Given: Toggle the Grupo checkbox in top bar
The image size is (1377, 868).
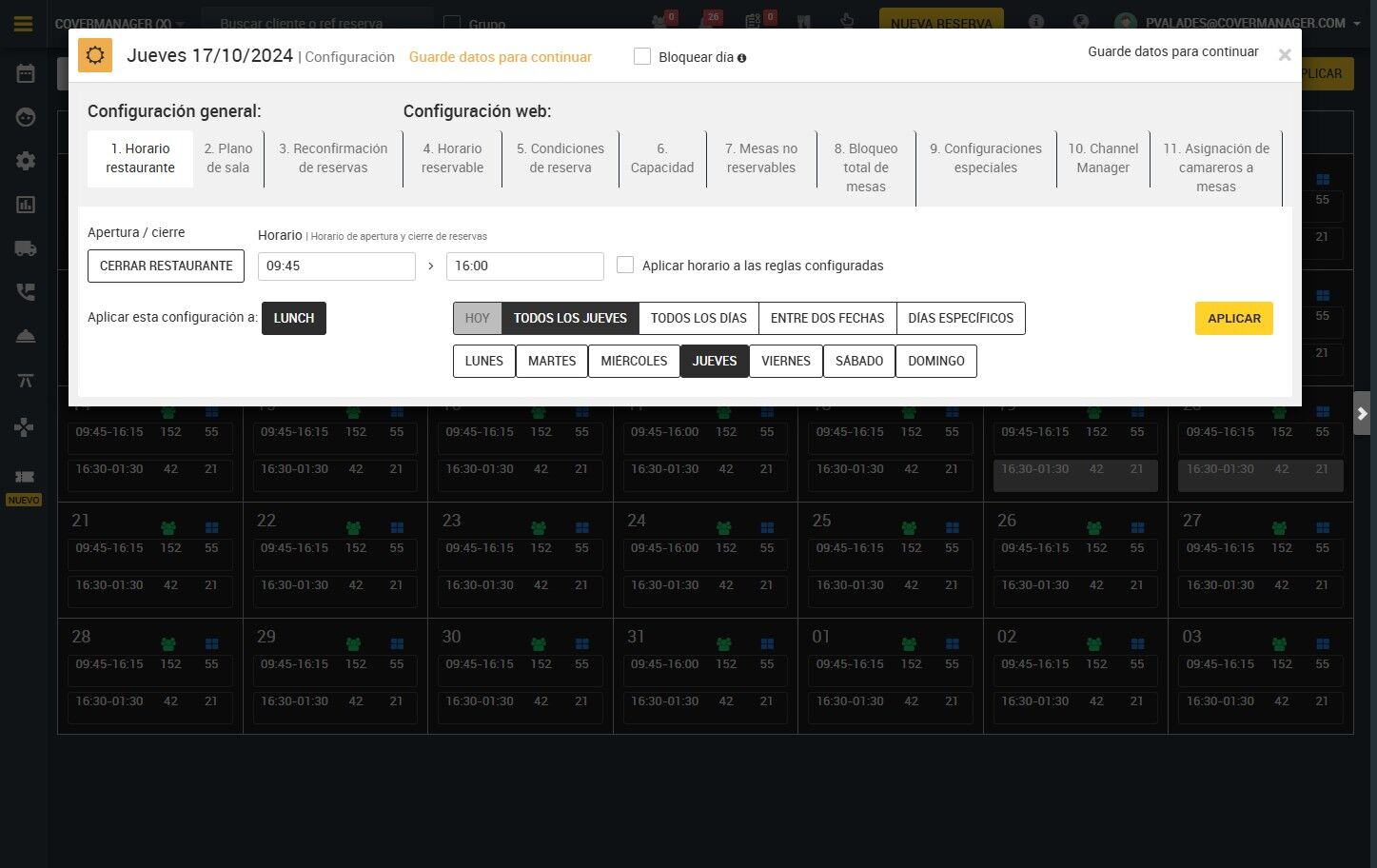Looking at the screenshot, I should (x=452, y=24).
